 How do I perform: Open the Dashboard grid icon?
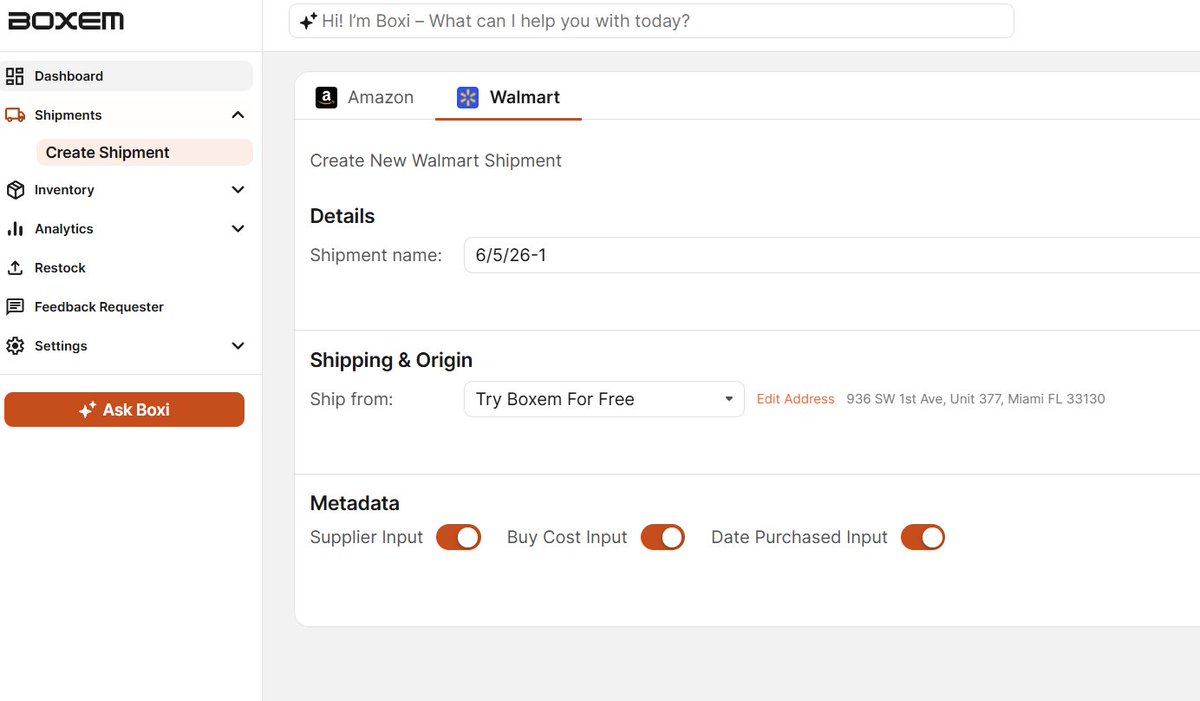(x=15, y=76)
